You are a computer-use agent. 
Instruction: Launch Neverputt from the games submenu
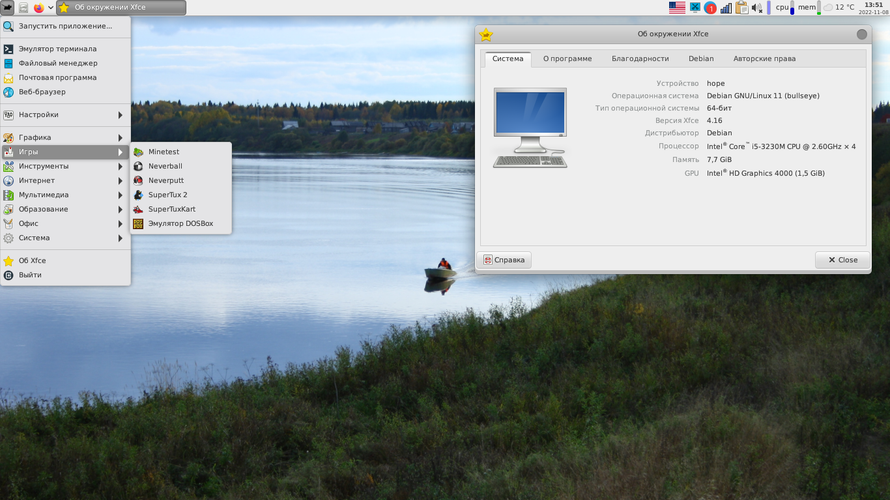coord(180,180)
